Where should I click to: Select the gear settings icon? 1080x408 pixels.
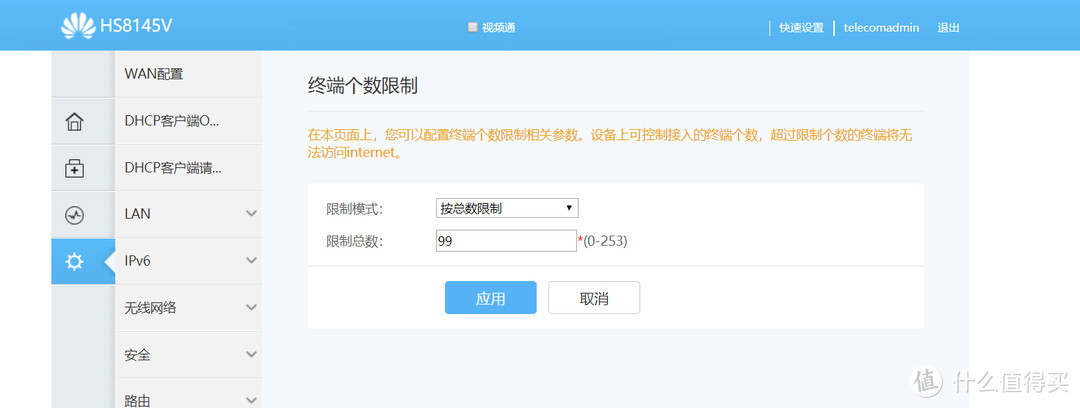[x=74, y=262]
